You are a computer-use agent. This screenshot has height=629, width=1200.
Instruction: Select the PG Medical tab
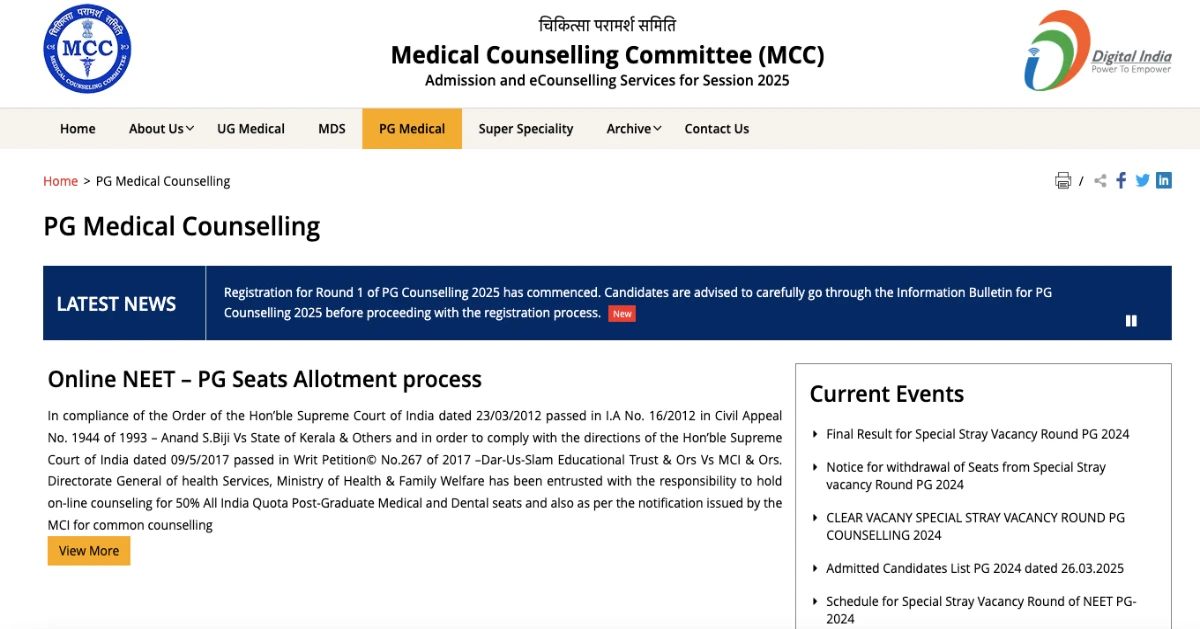pyautogui.click(x=412, y=129)
